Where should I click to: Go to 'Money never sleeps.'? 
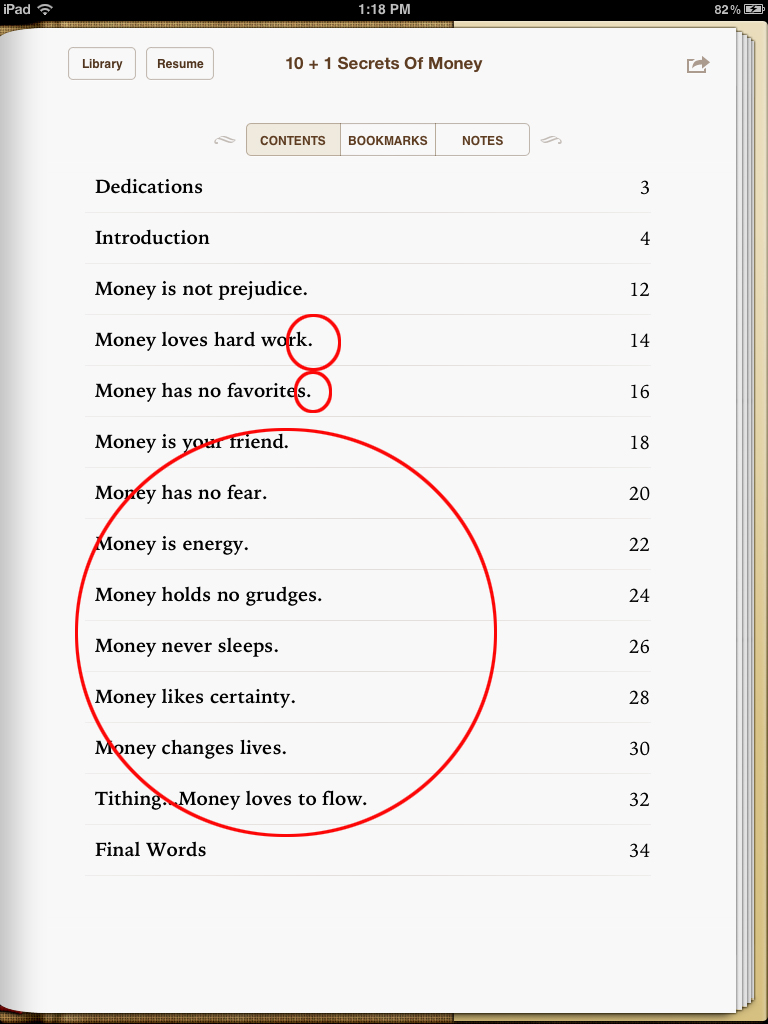click(368, 646)
